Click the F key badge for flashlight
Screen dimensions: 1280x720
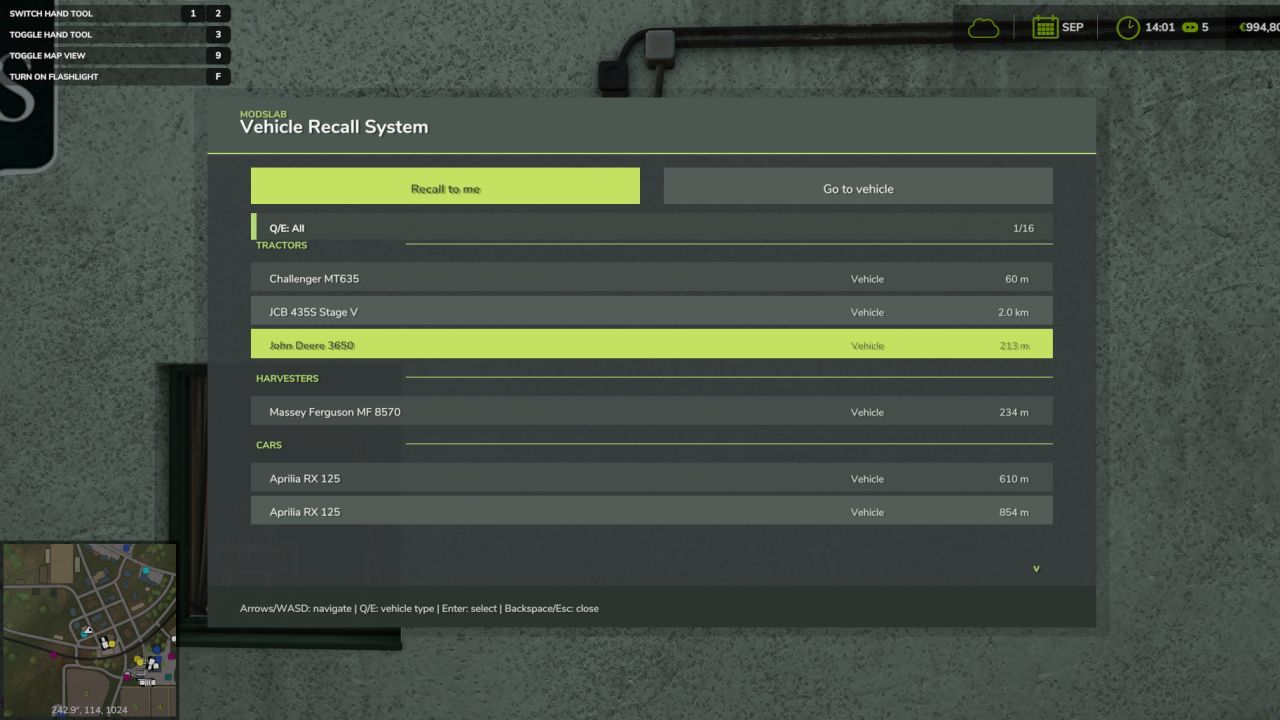point(219,76)
